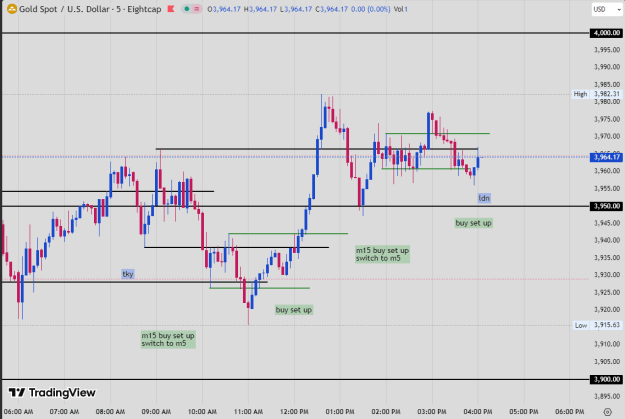Click the pink data mode icon
The width and height of the screenshot is (625, 419).
pos(197,9)
